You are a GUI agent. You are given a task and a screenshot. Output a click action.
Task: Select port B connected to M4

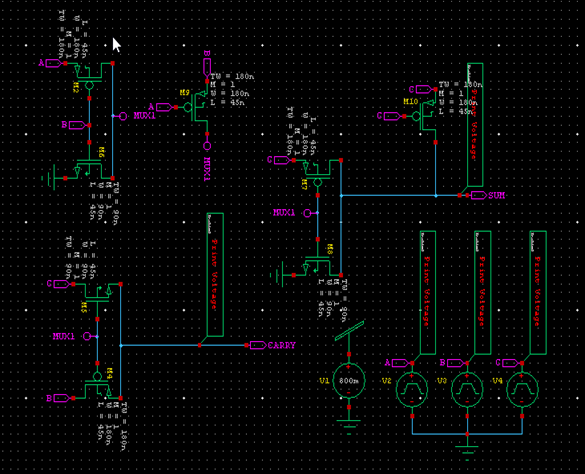coord(62,398)
